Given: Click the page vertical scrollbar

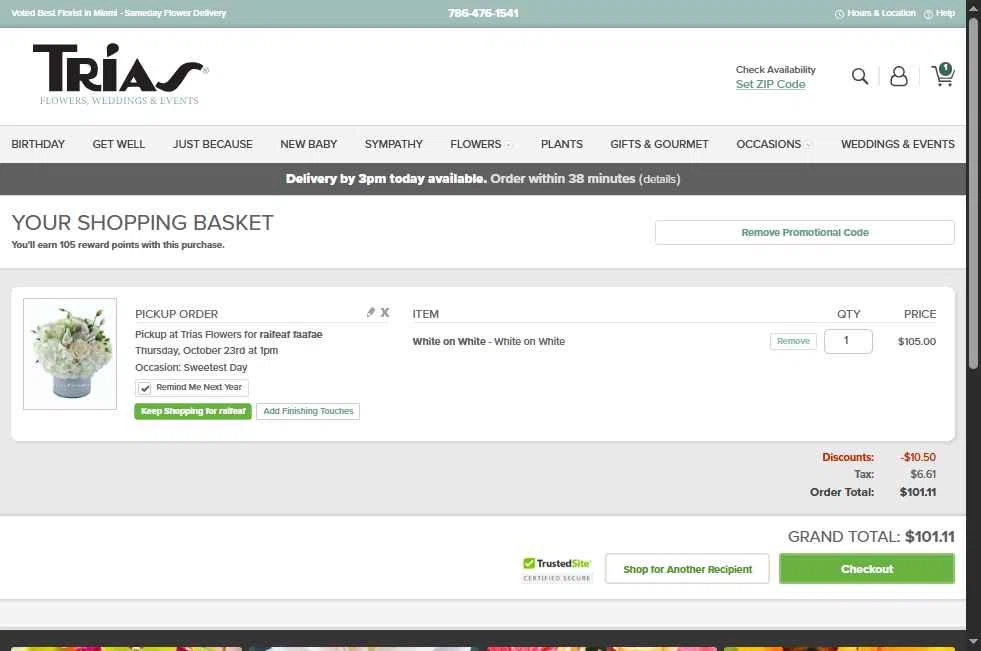Looking at the screenshot, I should point(973,194).
